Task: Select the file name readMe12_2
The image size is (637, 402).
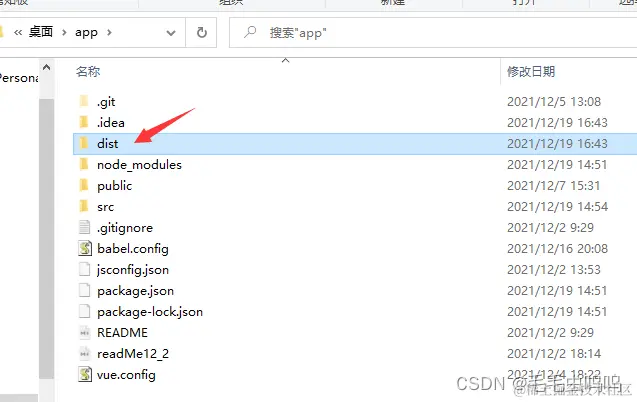Action: tap(133, 354)
